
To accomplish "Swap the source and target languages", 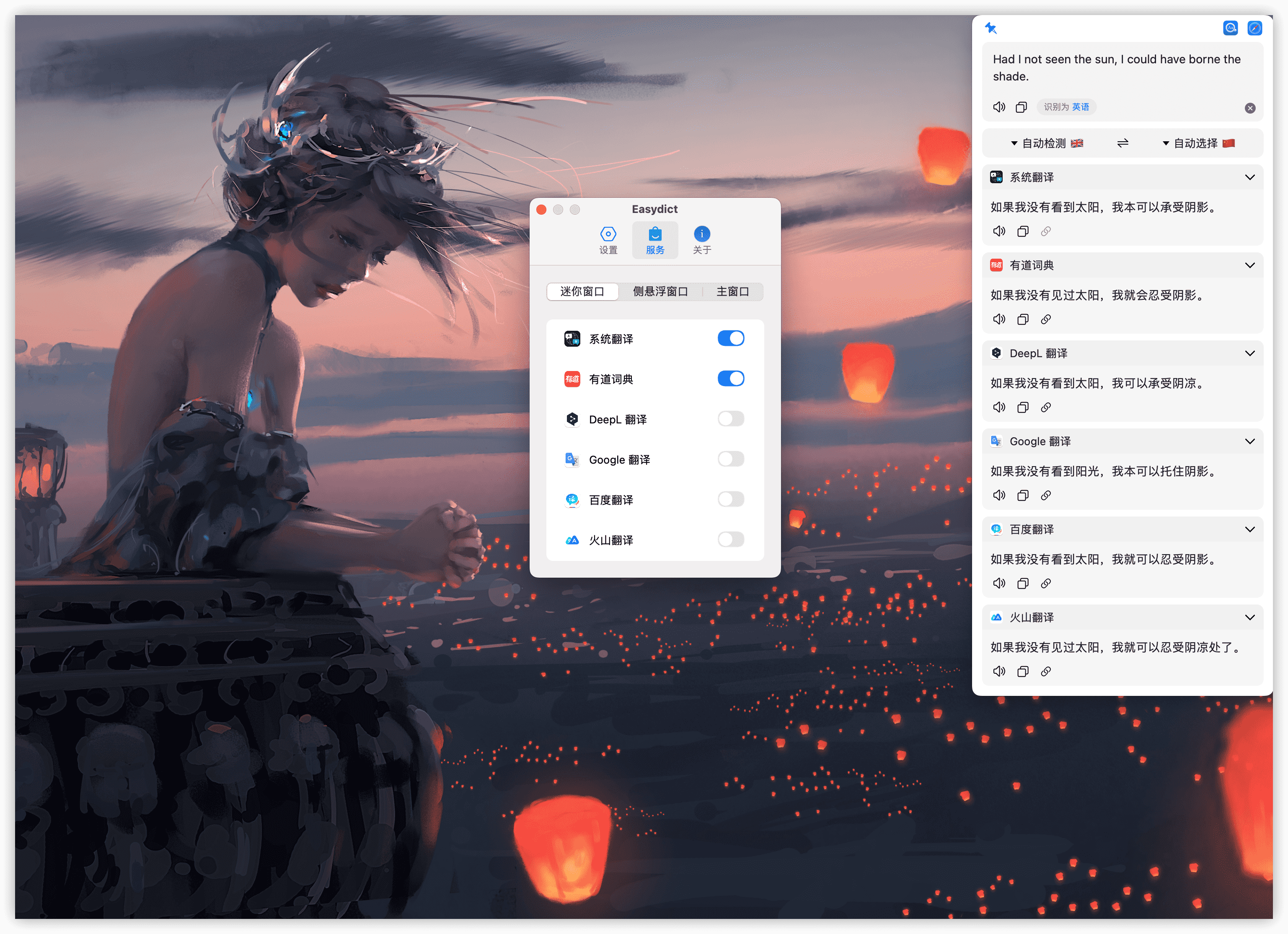I will (x=1122, y=143).
